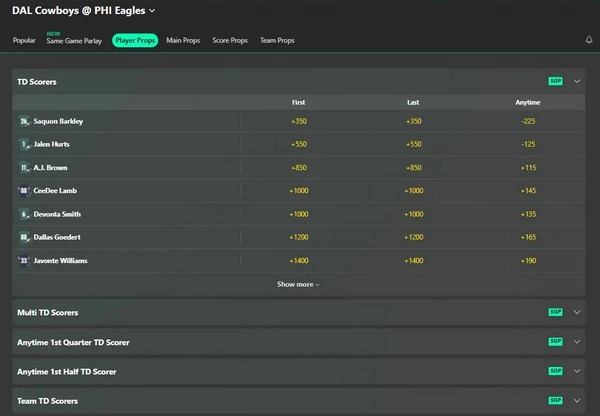Collapse the TD Scorers section chevron
The width and height of the screenshot is (600, 416).
pyautogui.click(x=577, y=81)
